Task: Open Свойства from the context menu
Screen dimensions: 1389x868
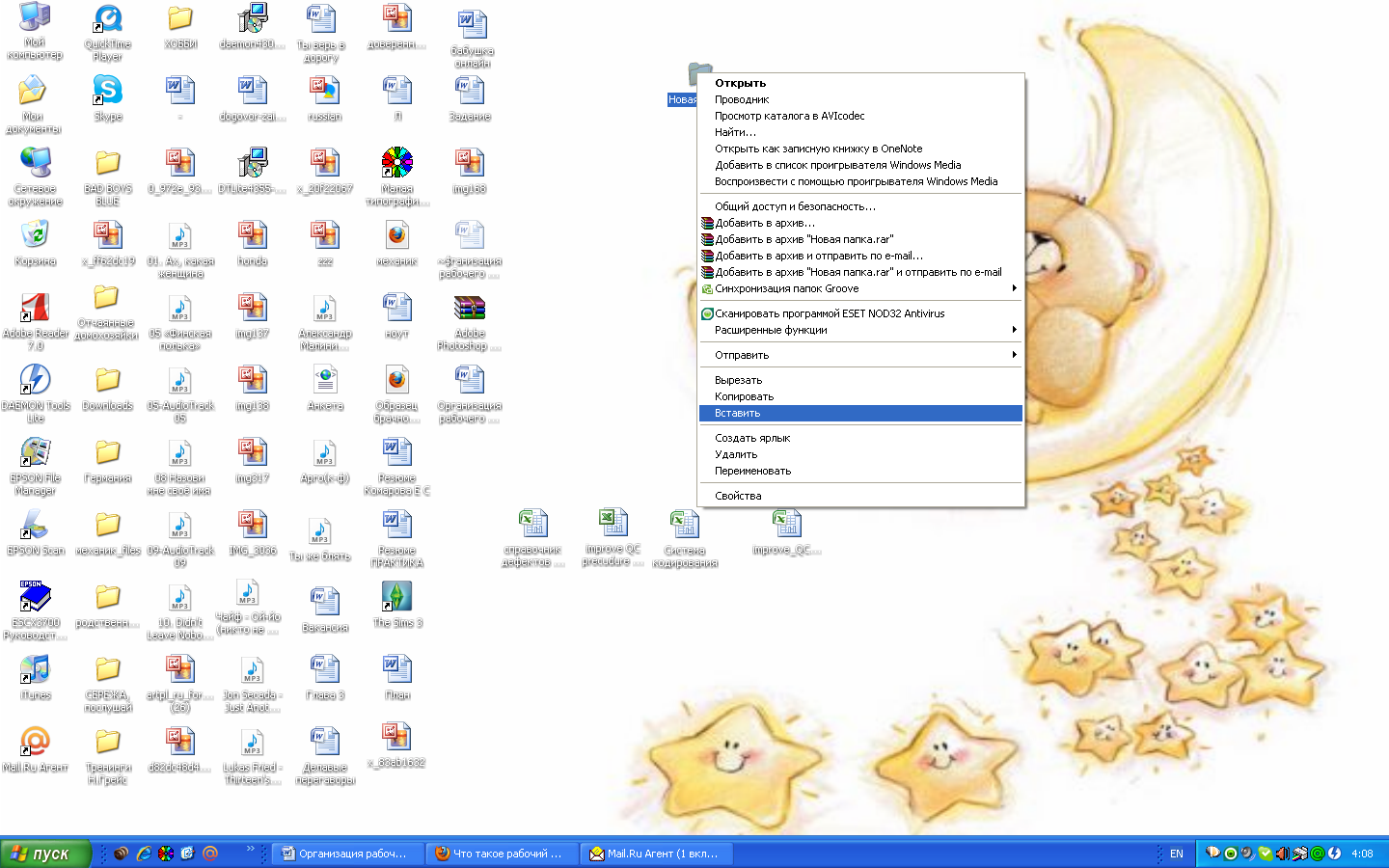Action: 860,496
